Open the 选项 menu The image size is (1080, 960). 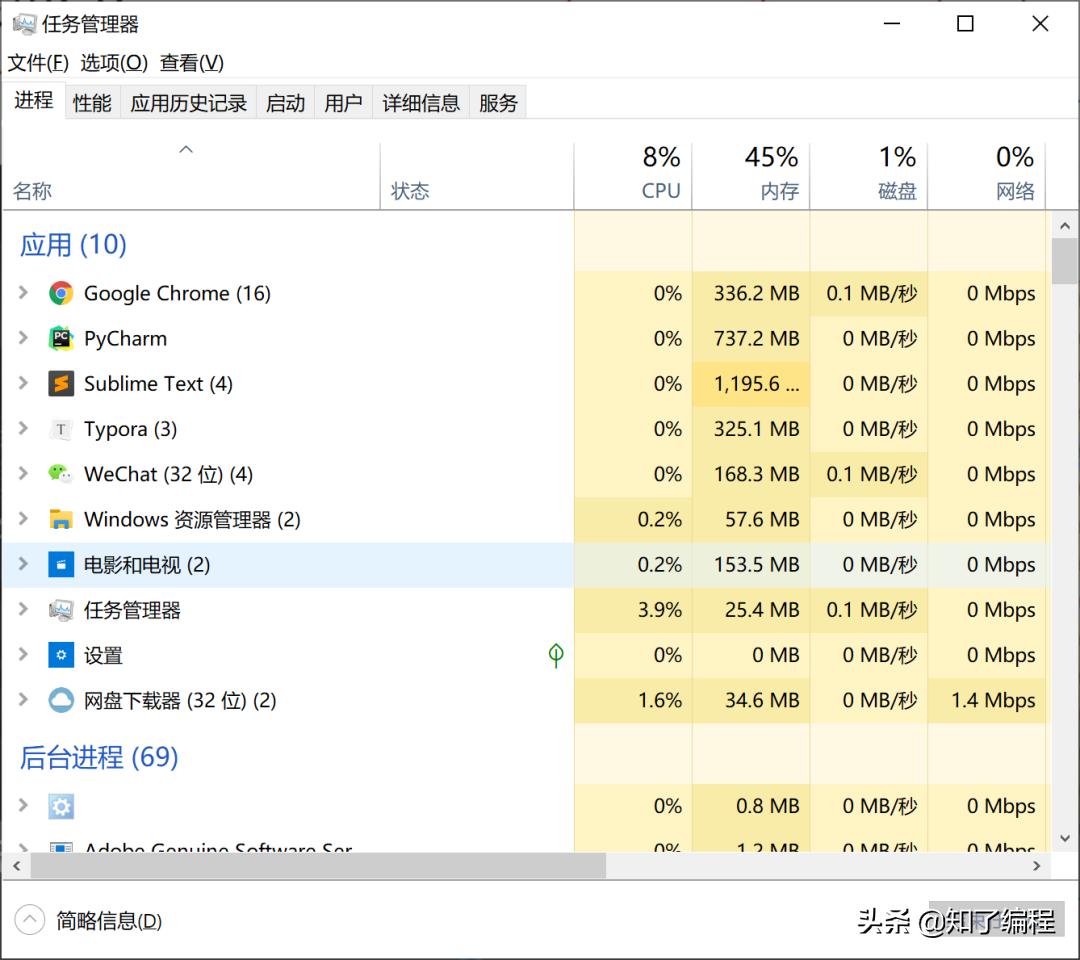pos(113,62)
